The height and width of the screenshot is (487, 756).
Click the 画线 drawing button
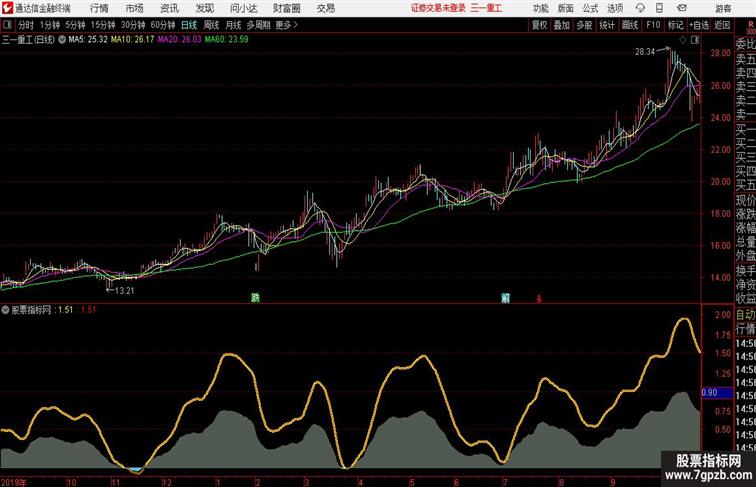coord(630,25)
